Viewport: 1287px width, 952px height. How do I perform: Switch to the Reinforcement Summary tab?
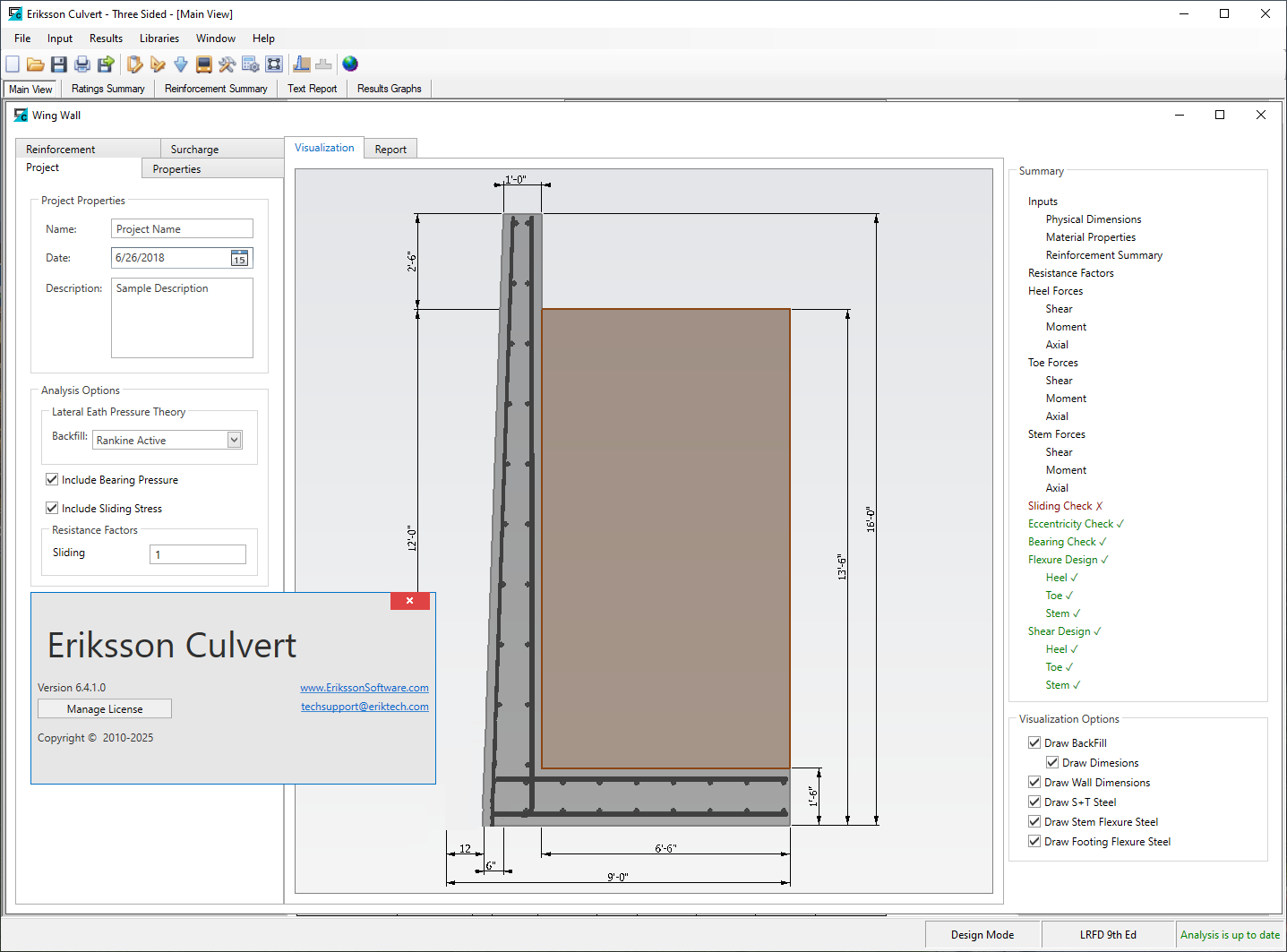click(215, 88)
